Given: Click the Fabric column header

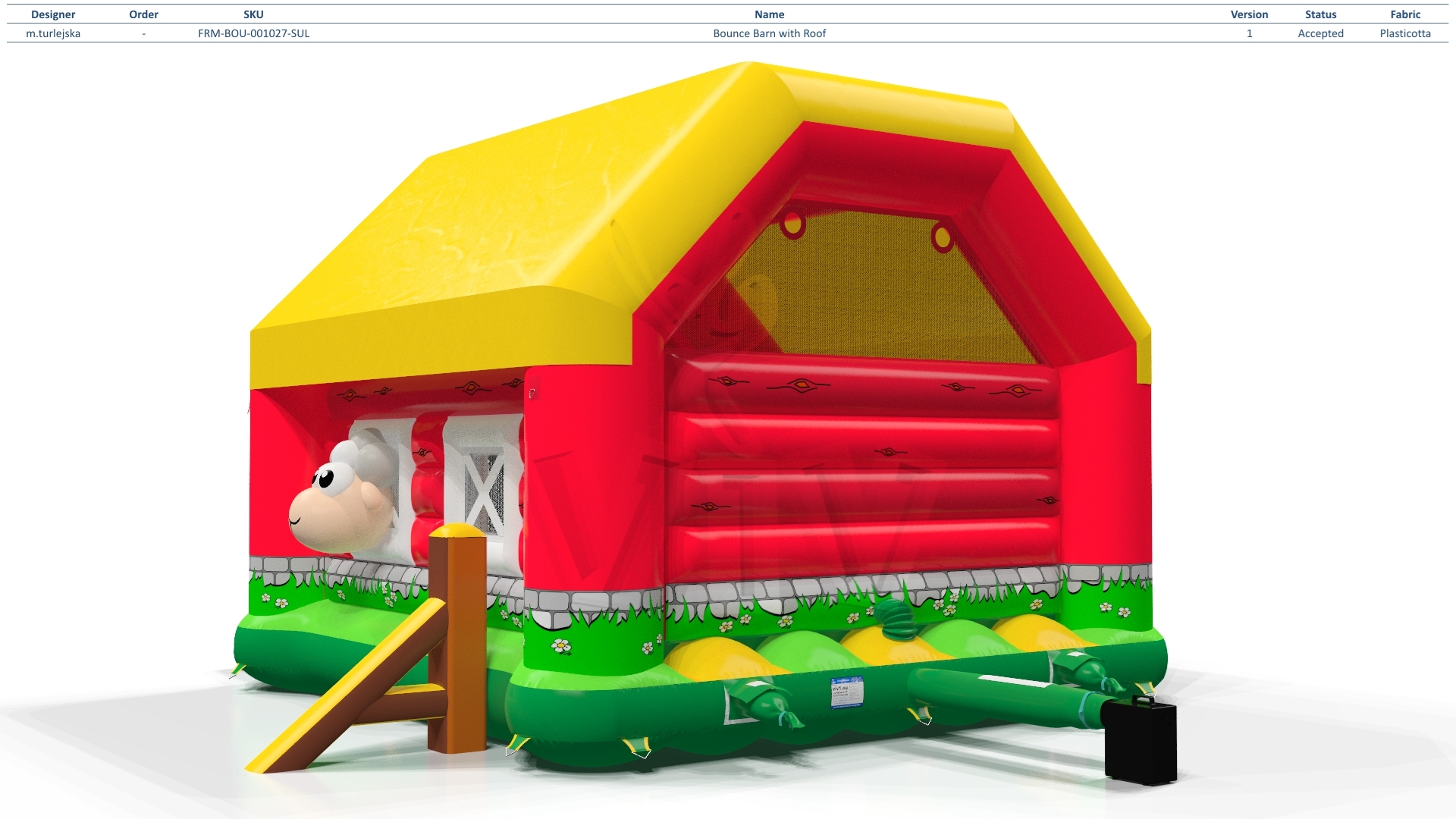Looking at the screenshot, I should (x=1405, y=14).
